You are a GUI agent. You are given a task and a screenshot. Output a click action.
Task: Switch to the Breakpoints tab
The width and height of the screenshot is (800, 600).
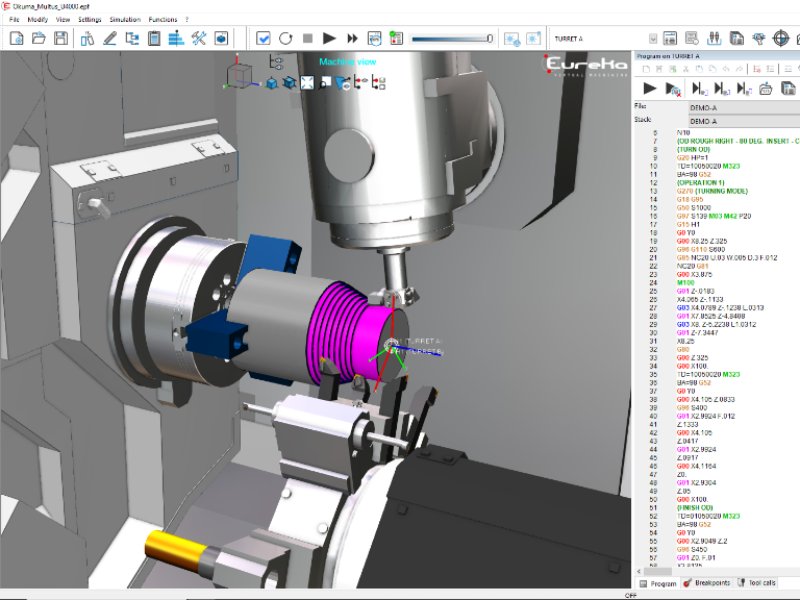pyautogui.click(x=707, y=583)
